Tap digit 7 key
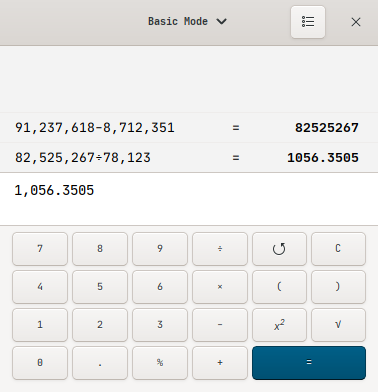 point(40,249)
